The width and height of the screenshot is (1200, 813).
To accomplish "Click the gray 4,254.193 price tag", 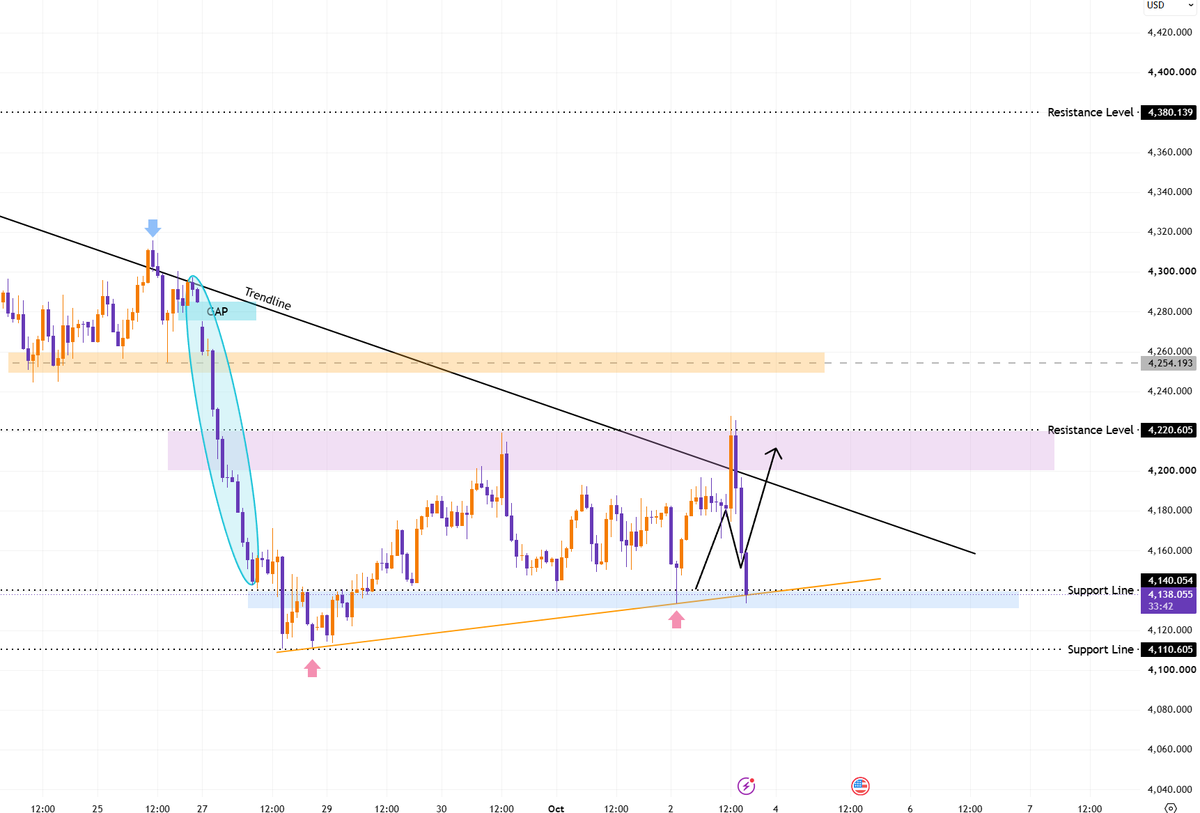I will coord(1169,363).
